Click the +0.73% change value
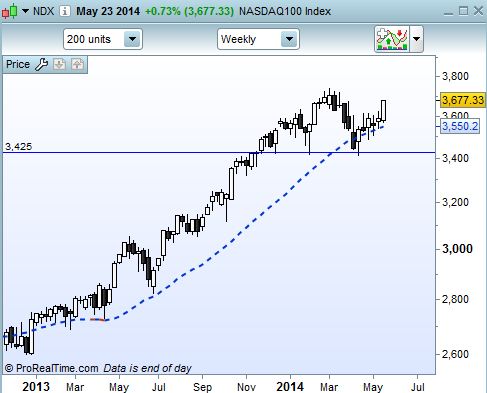This screenshot has width=487, height=393. click(x=163, y=11)
